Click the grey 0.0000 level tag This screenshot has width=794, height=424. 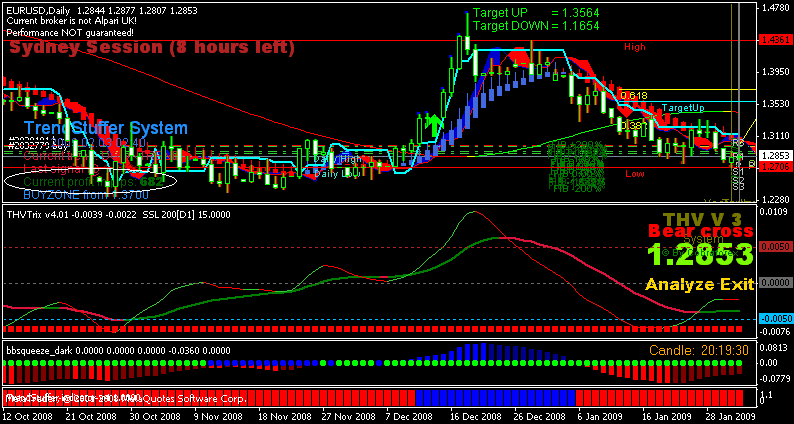tap(774, 283)
